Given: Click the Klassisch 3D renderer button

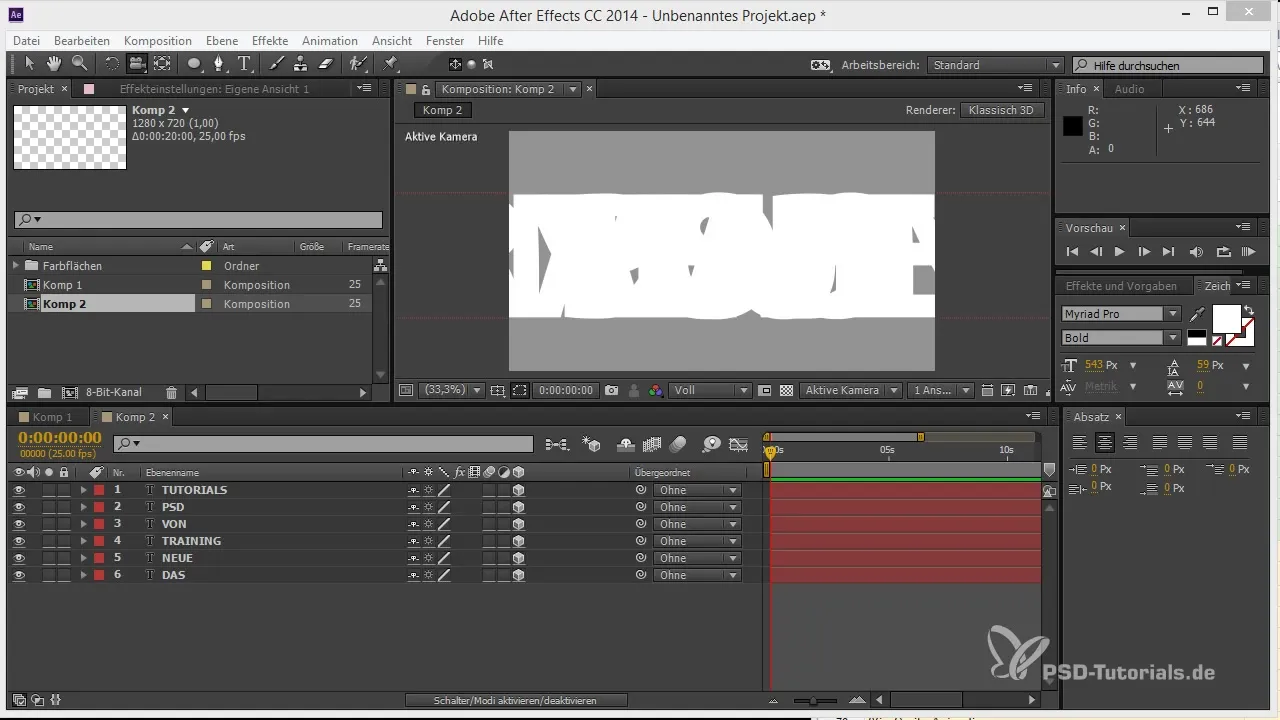Looking at the screenshot, I should coord(1002,110).
